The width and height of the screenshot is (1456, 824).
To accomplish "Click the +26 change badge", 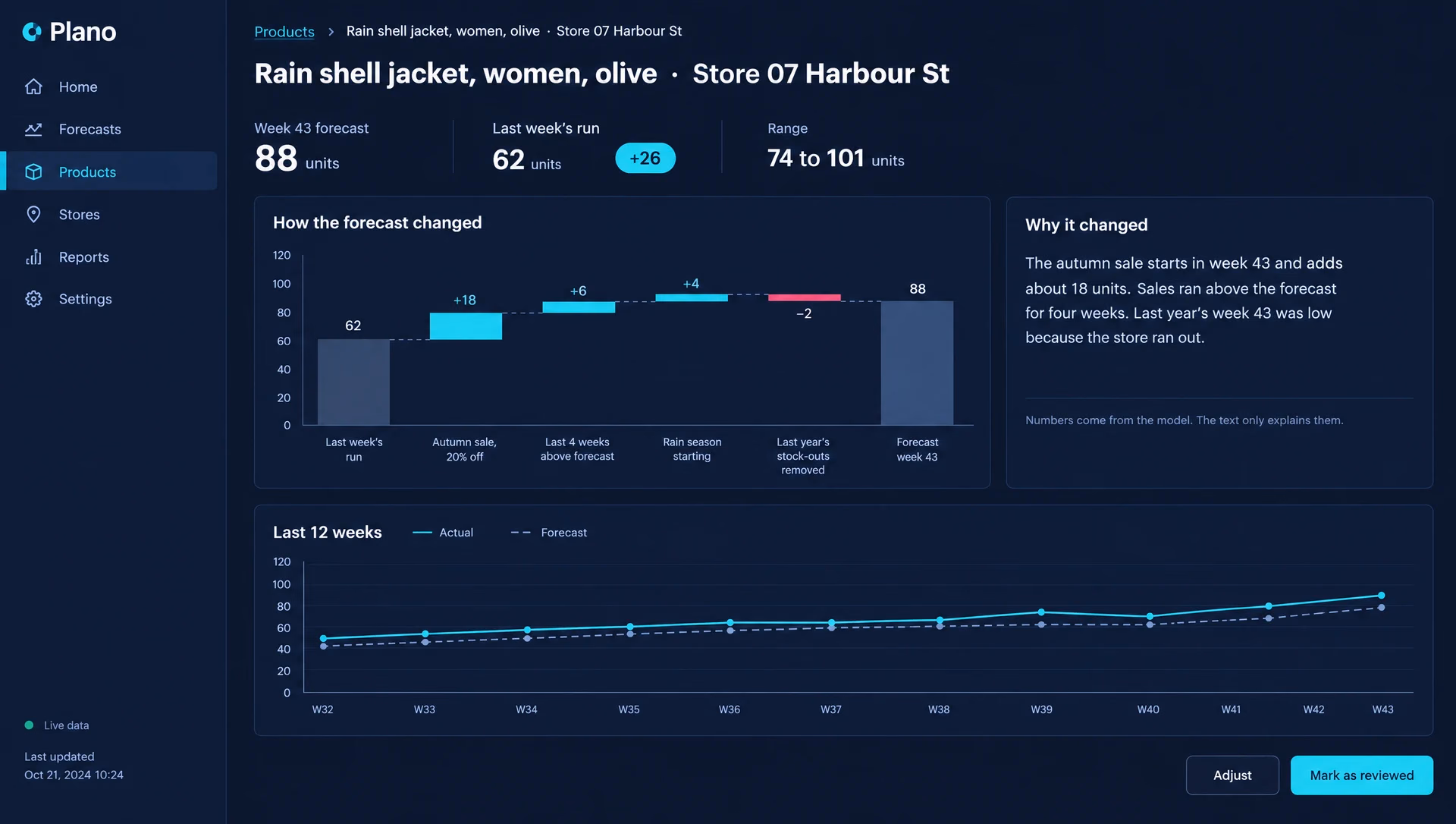I will click(645, 158).
